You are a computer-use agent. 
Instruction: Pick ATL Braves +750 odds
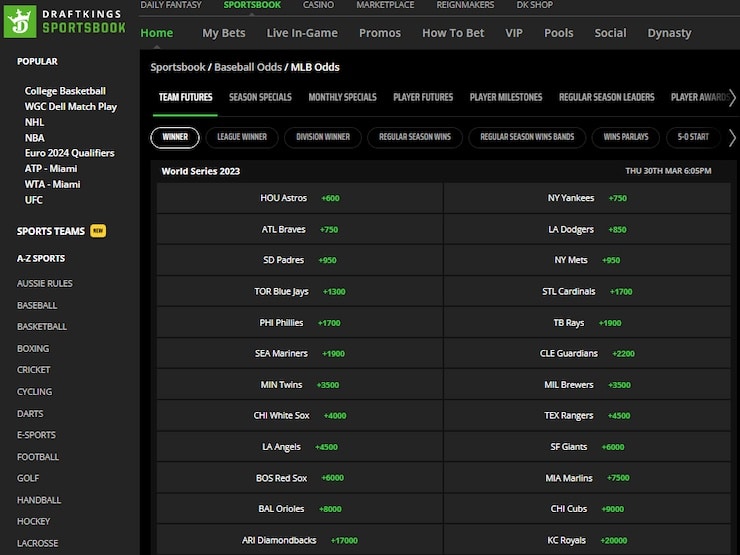coord(300,229)
